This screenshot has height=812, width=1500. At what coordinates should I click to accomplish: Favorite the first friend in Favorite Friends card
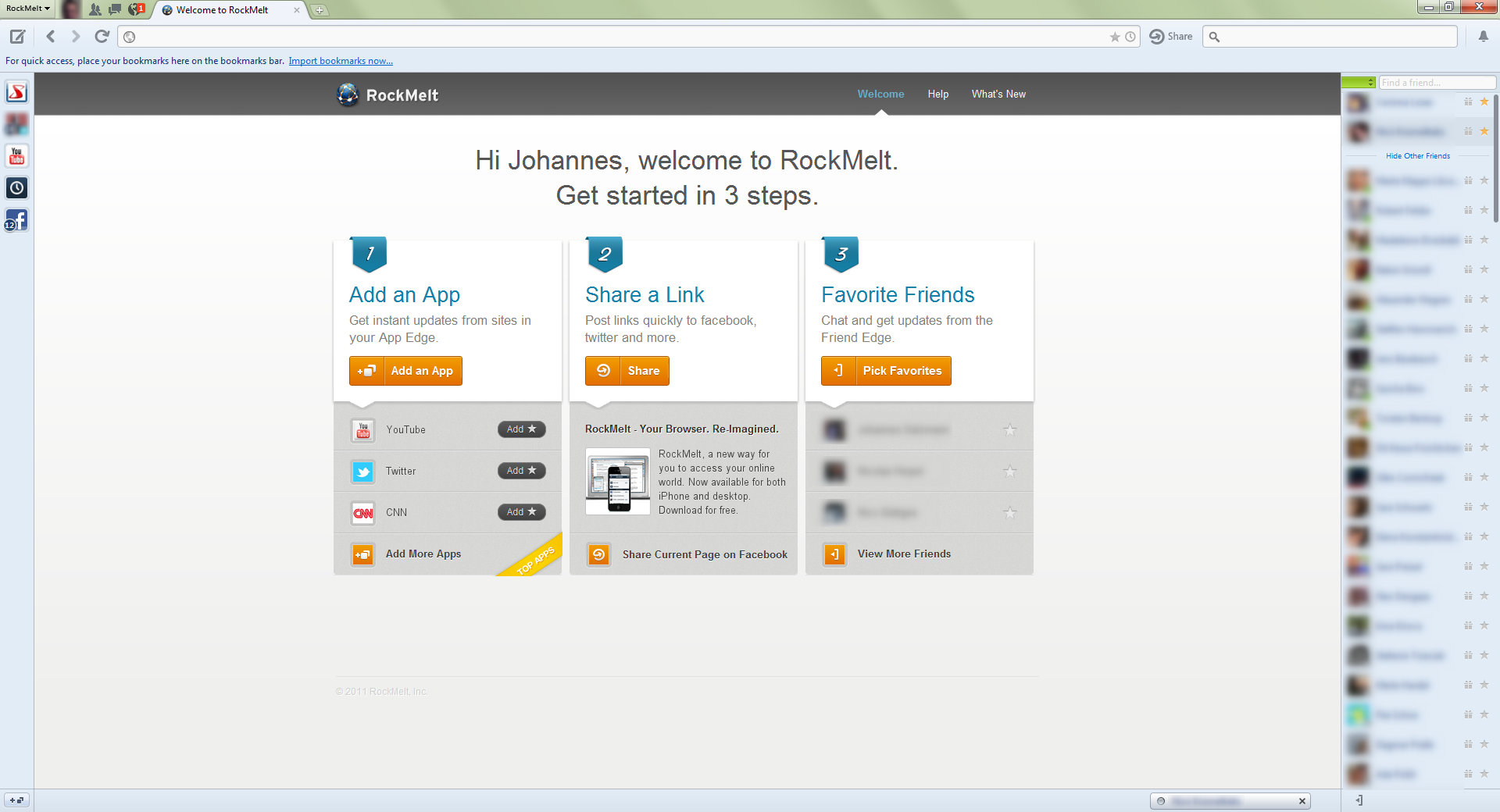[1010, 430]
